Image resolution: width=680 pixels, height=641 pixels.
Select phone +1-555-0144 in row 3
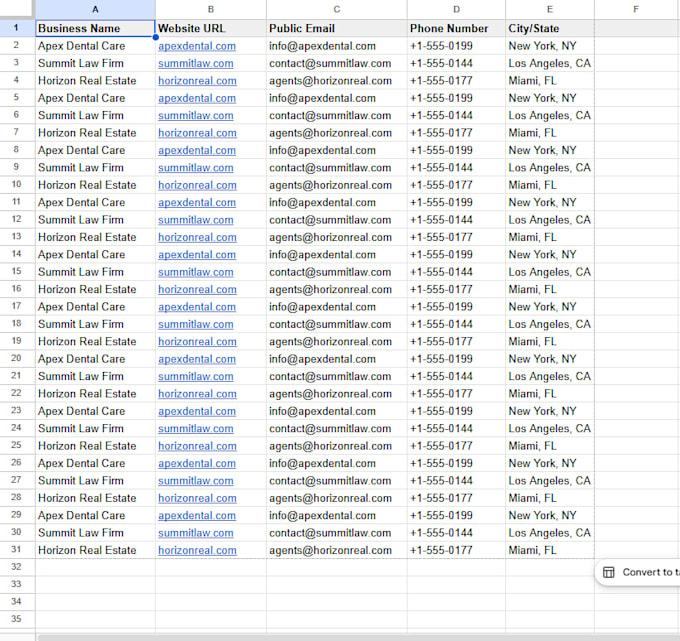click(456, 63)
